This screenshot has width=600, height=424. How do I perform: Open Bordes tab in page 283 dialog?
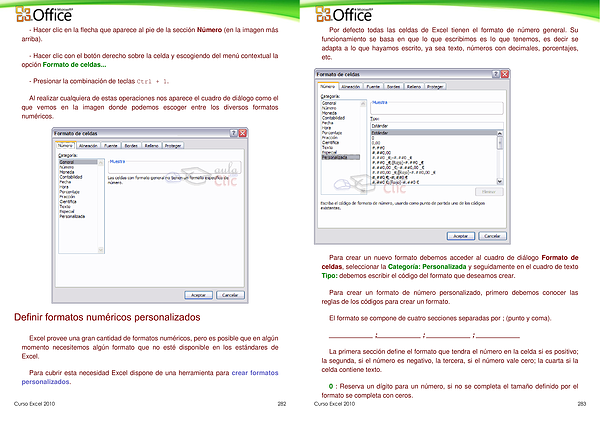(394, 87)
